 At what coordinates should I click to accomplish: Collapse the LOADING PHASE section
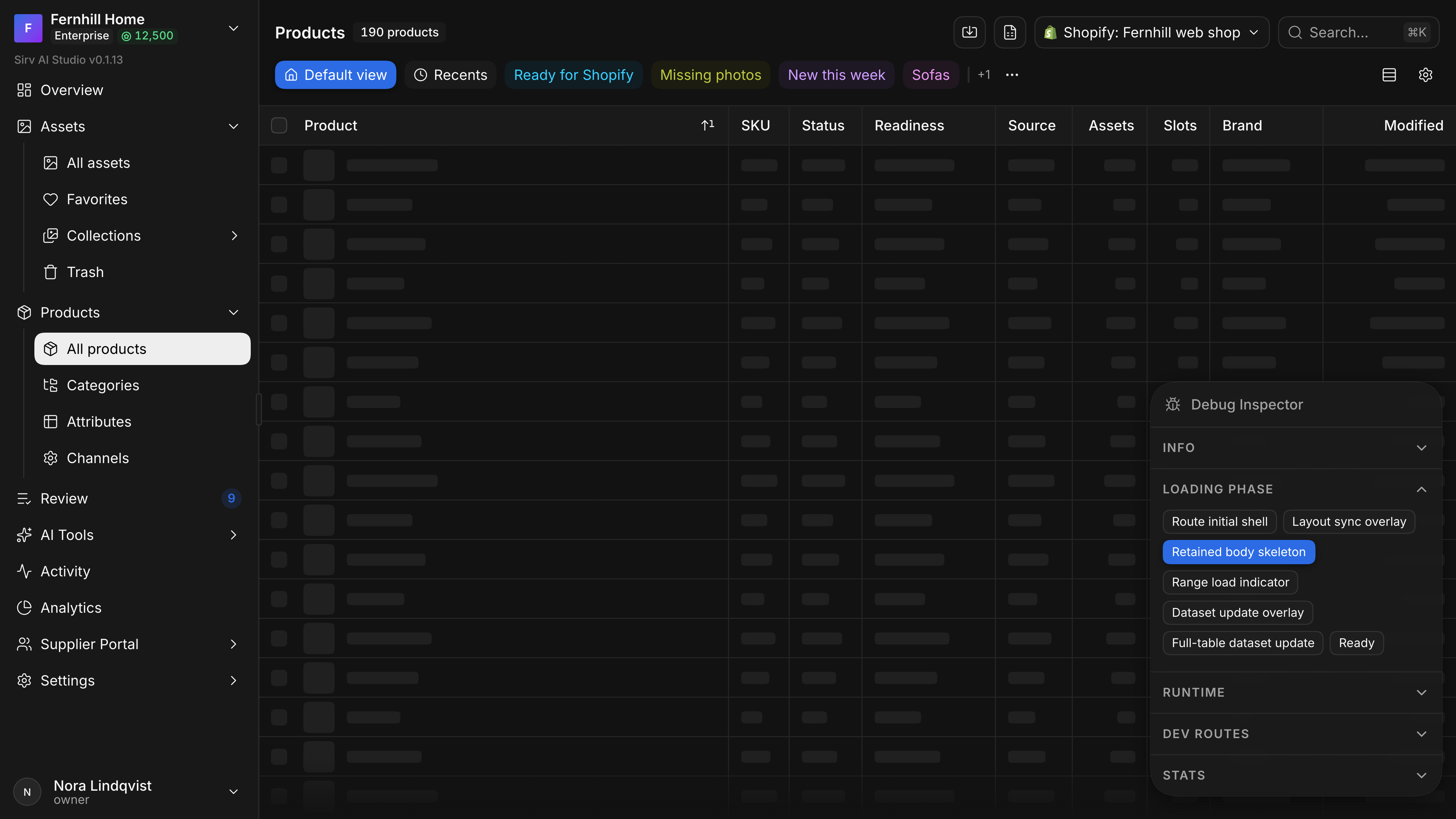[1296, 489]
